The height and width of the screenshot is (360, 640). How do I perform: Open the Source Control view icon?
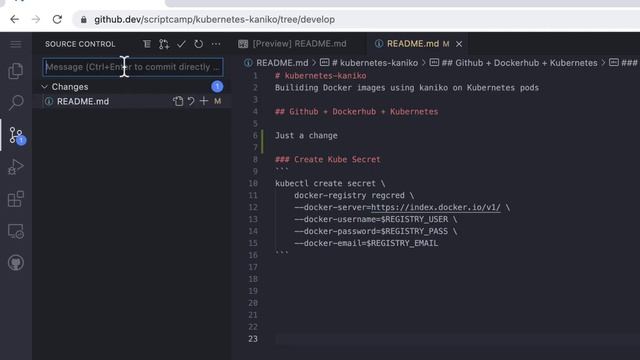pos(16,135)
